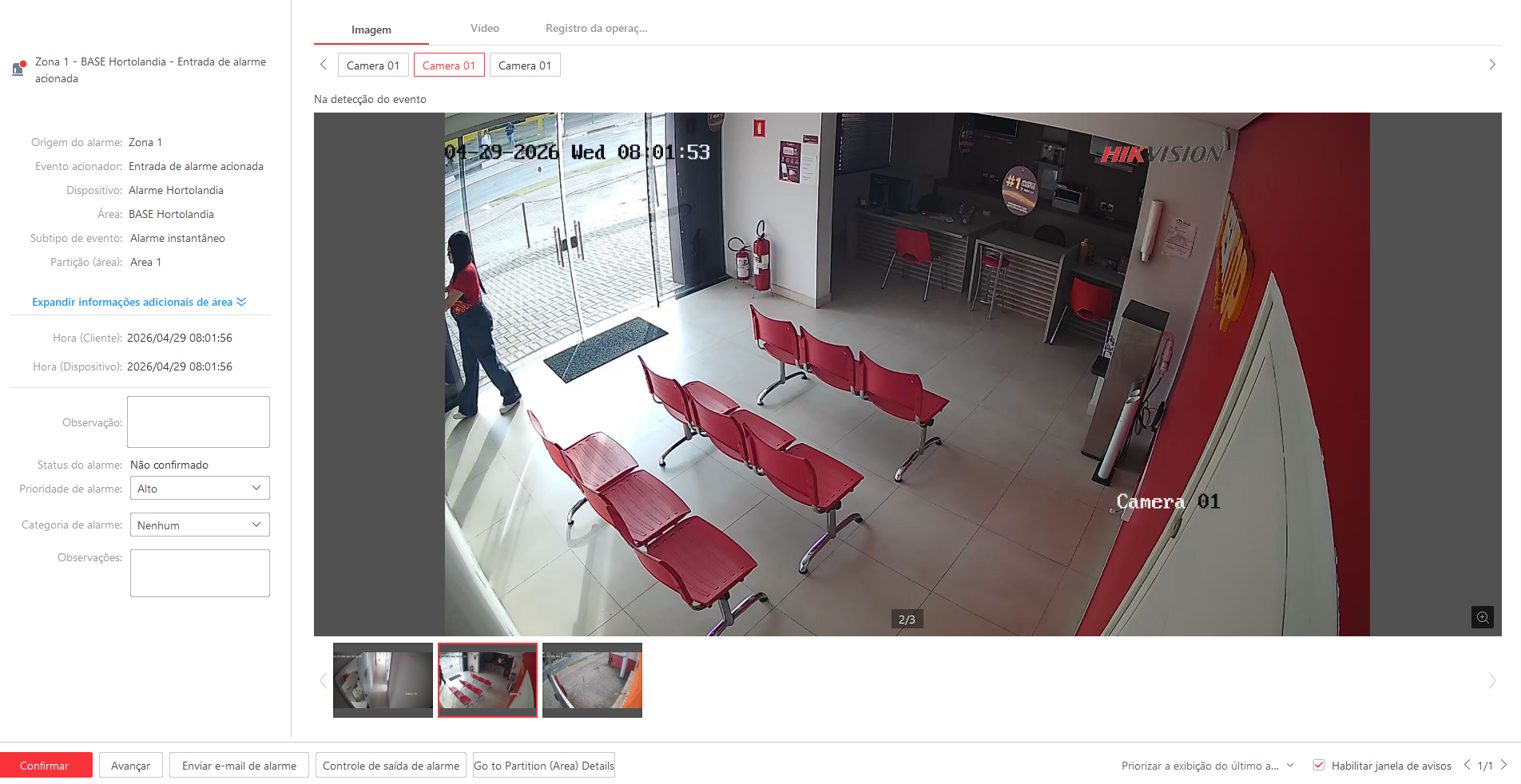Click the magnifier zoom icon on image
1521x784 pixels.
tap(1482, 617)
